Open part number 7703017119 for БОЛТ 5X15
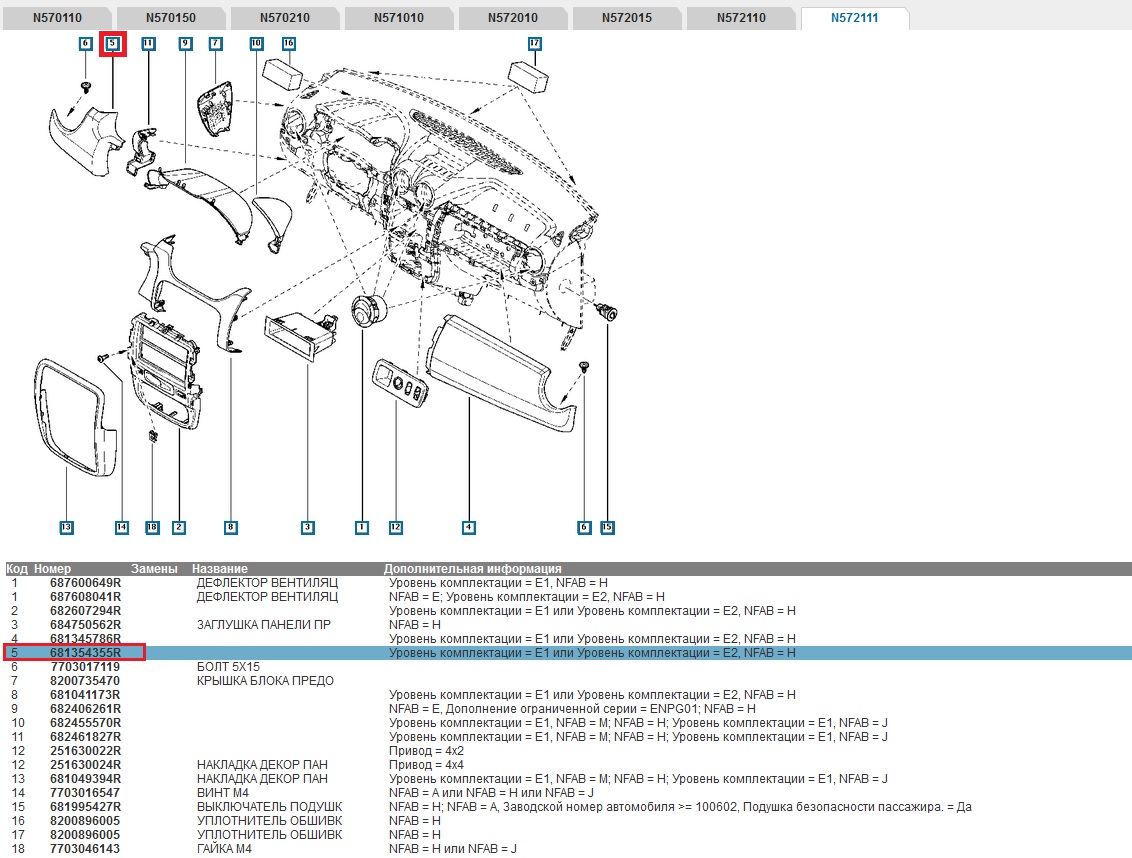1132x858 pixels. pyautogui.click(x=85, y=667)
